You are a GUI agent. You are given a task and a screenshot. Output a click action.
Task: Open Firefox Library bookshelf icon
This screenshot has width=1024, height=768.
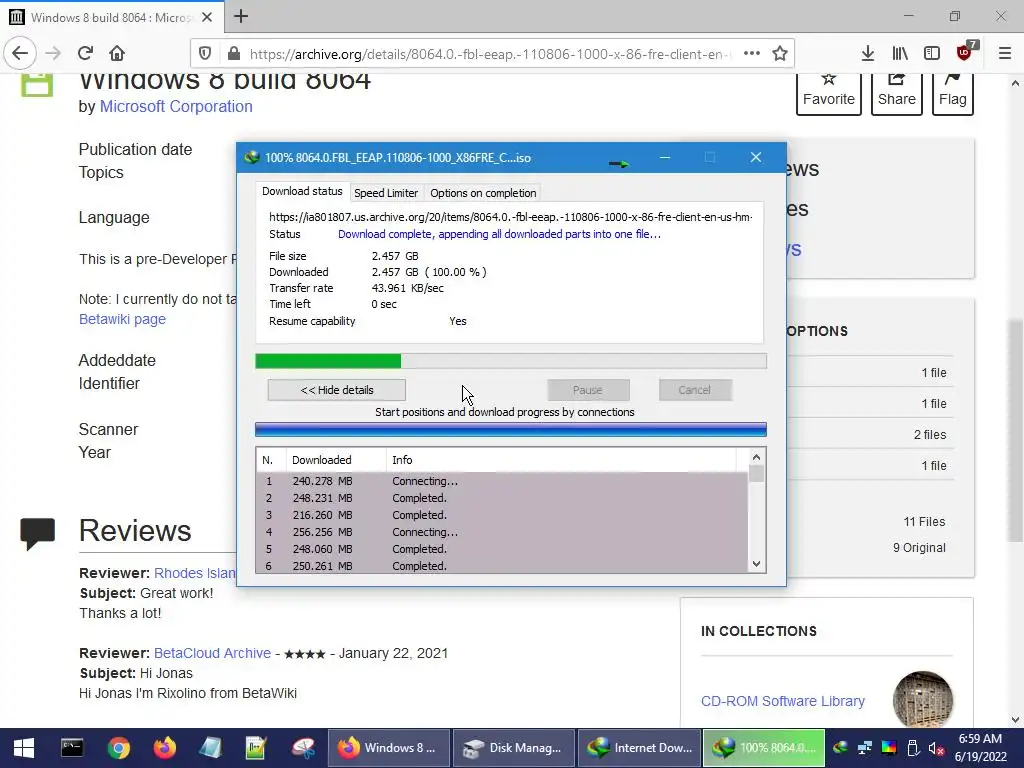pyautogui.click(x=900, y=54)
